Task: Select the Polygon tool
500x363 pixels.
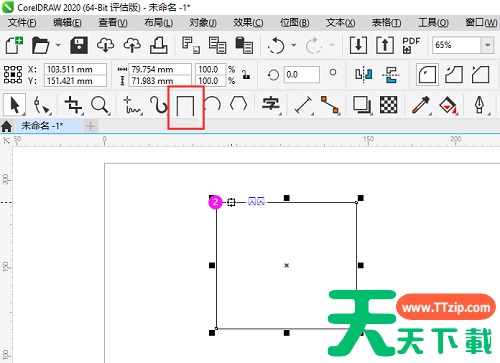Action: coord(239,104)
